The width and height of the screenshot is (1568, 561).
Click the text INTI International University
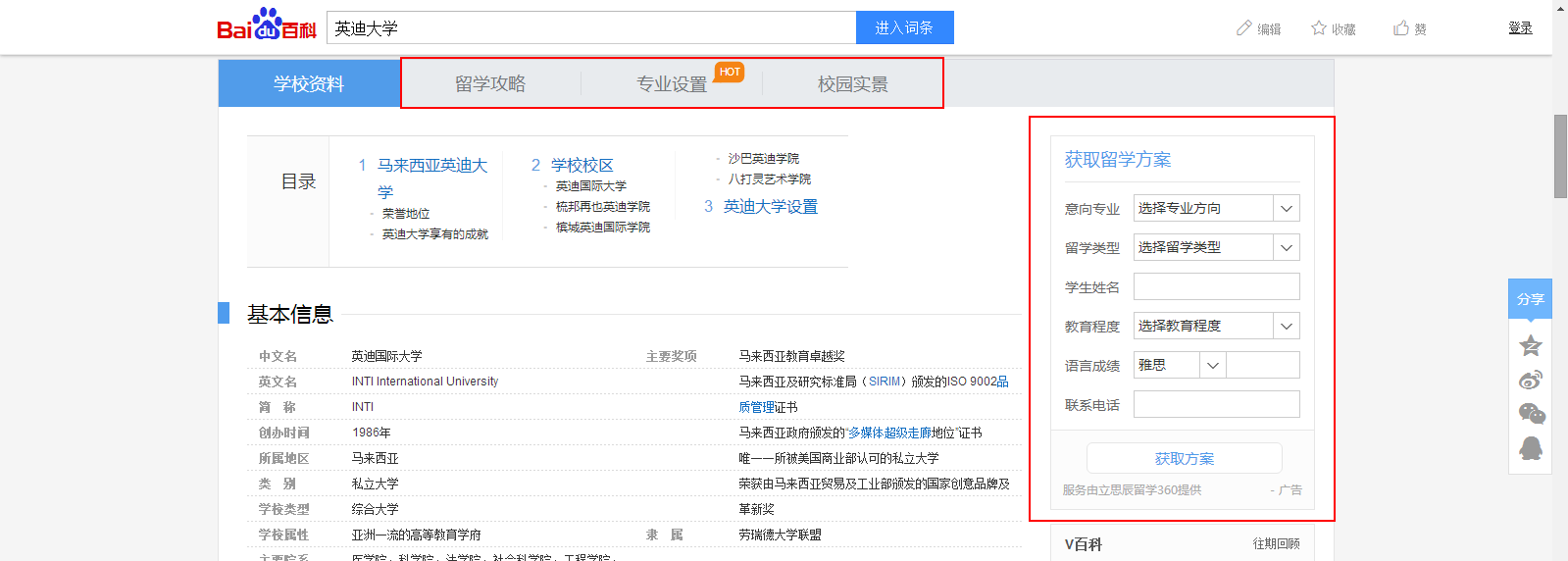[425, 382]
